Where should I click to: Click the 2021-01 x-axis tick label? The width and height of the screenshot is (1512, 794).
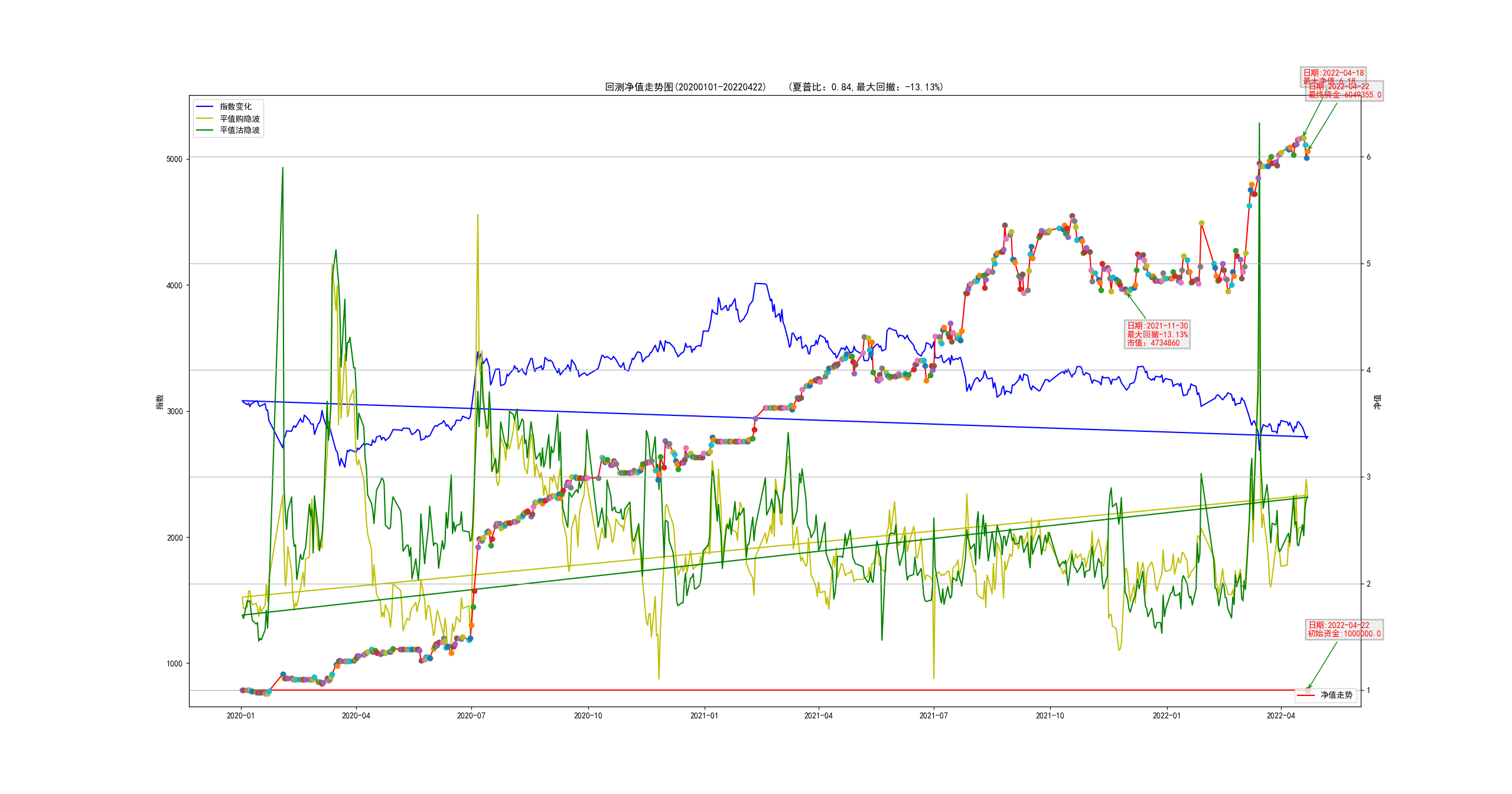coord(704,715)
